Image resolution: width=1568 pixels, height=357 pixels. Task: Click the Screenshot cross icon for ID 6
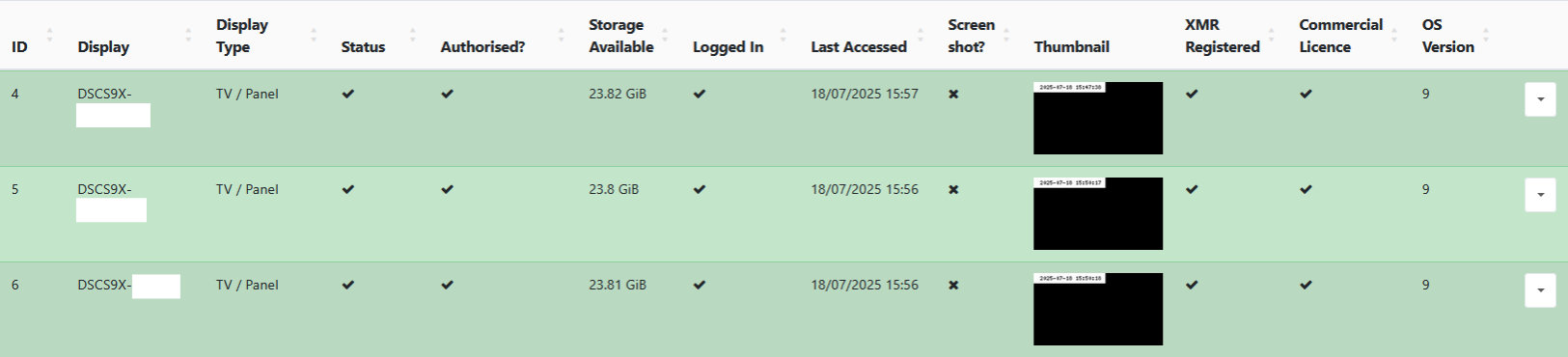953,285
